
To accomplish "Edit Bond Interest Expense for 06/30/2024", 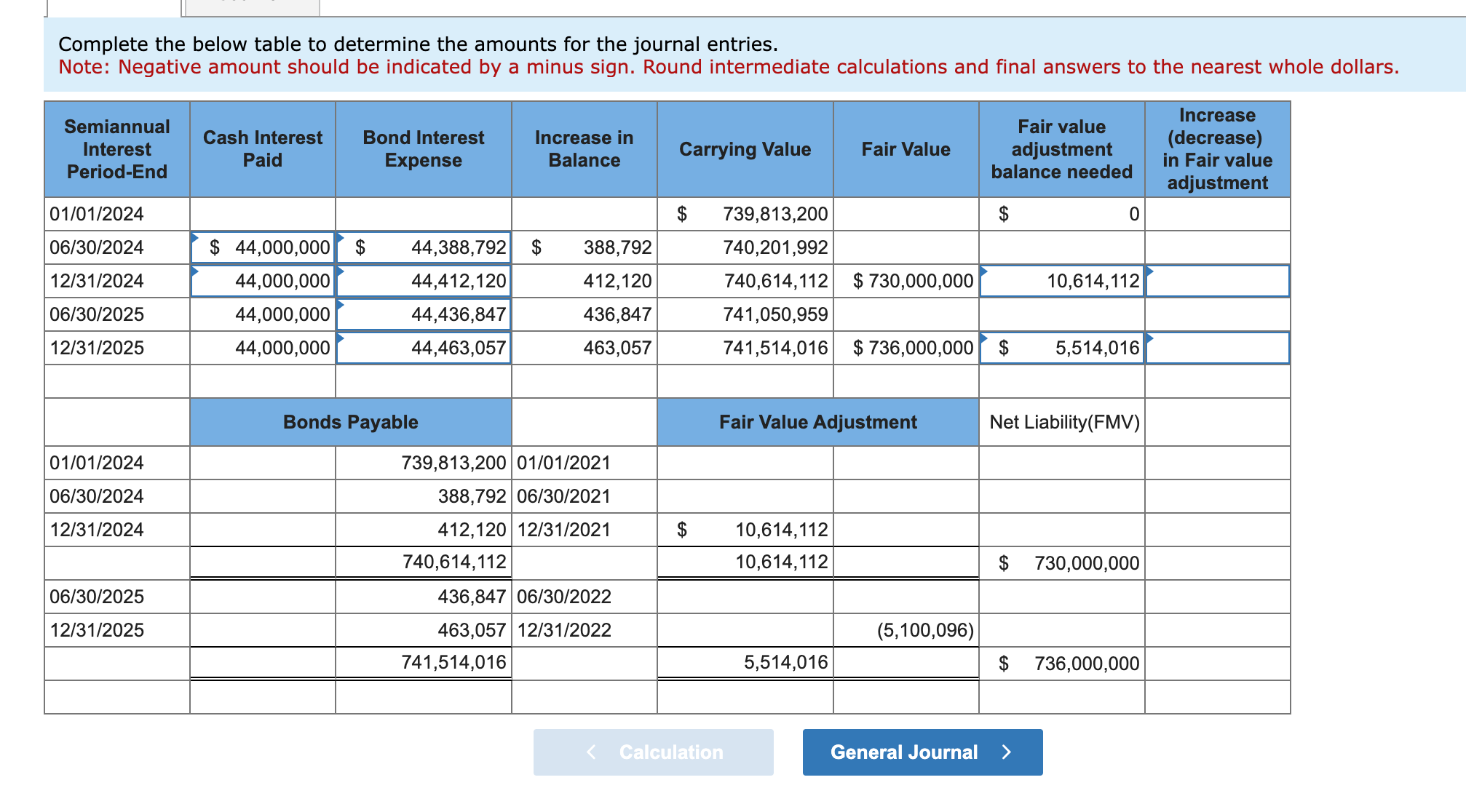I will (424, 247).
